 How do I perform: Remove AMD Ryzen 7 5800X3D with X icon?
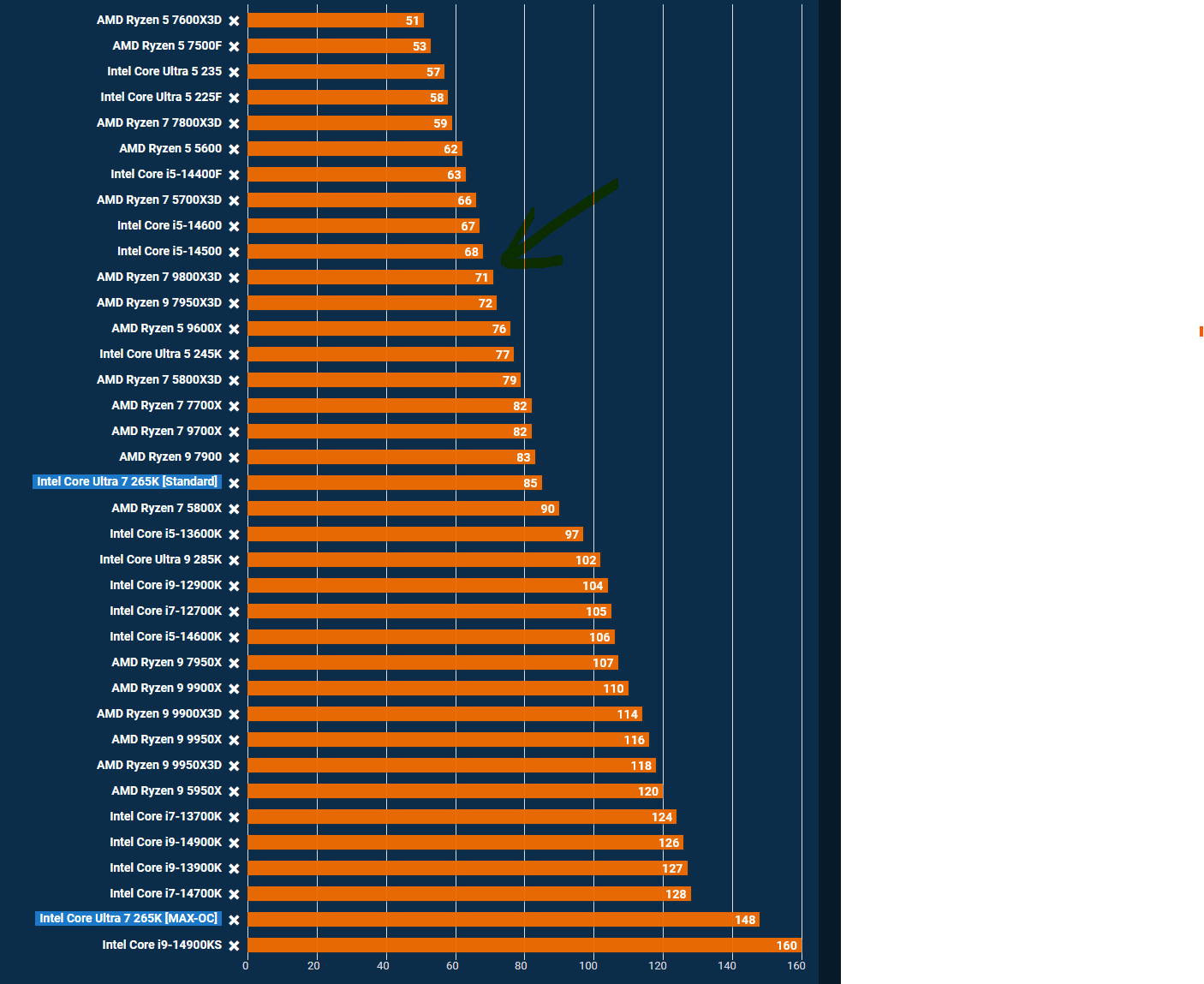tap(234, 380)
